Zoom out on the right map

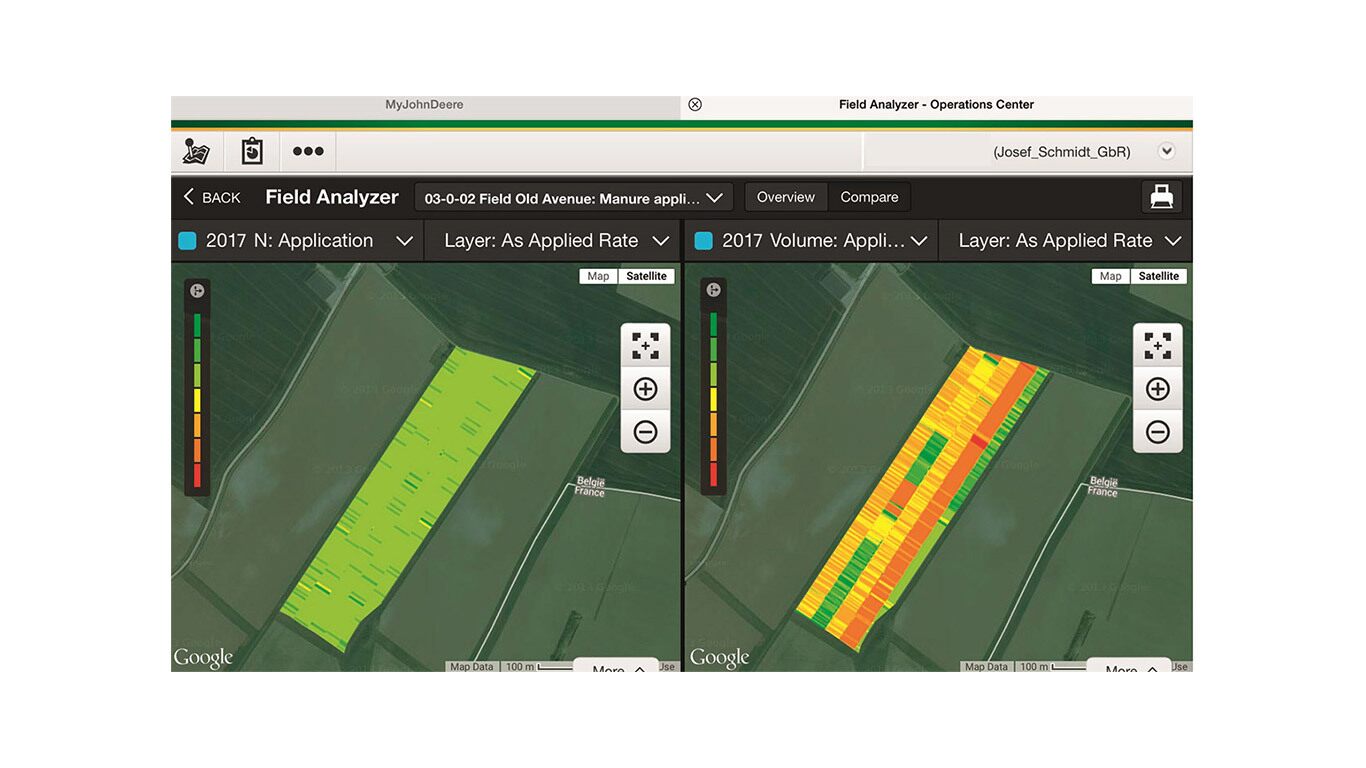1157,432
